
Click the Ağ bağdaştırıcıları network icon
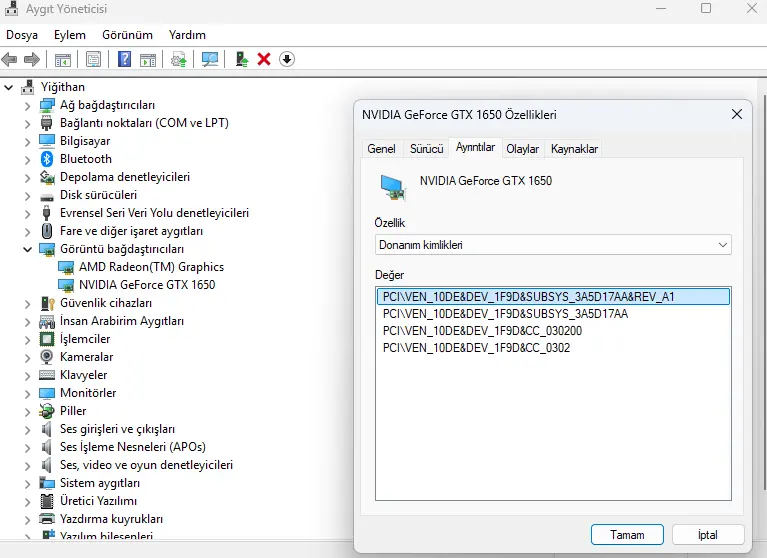click(47, 105)
